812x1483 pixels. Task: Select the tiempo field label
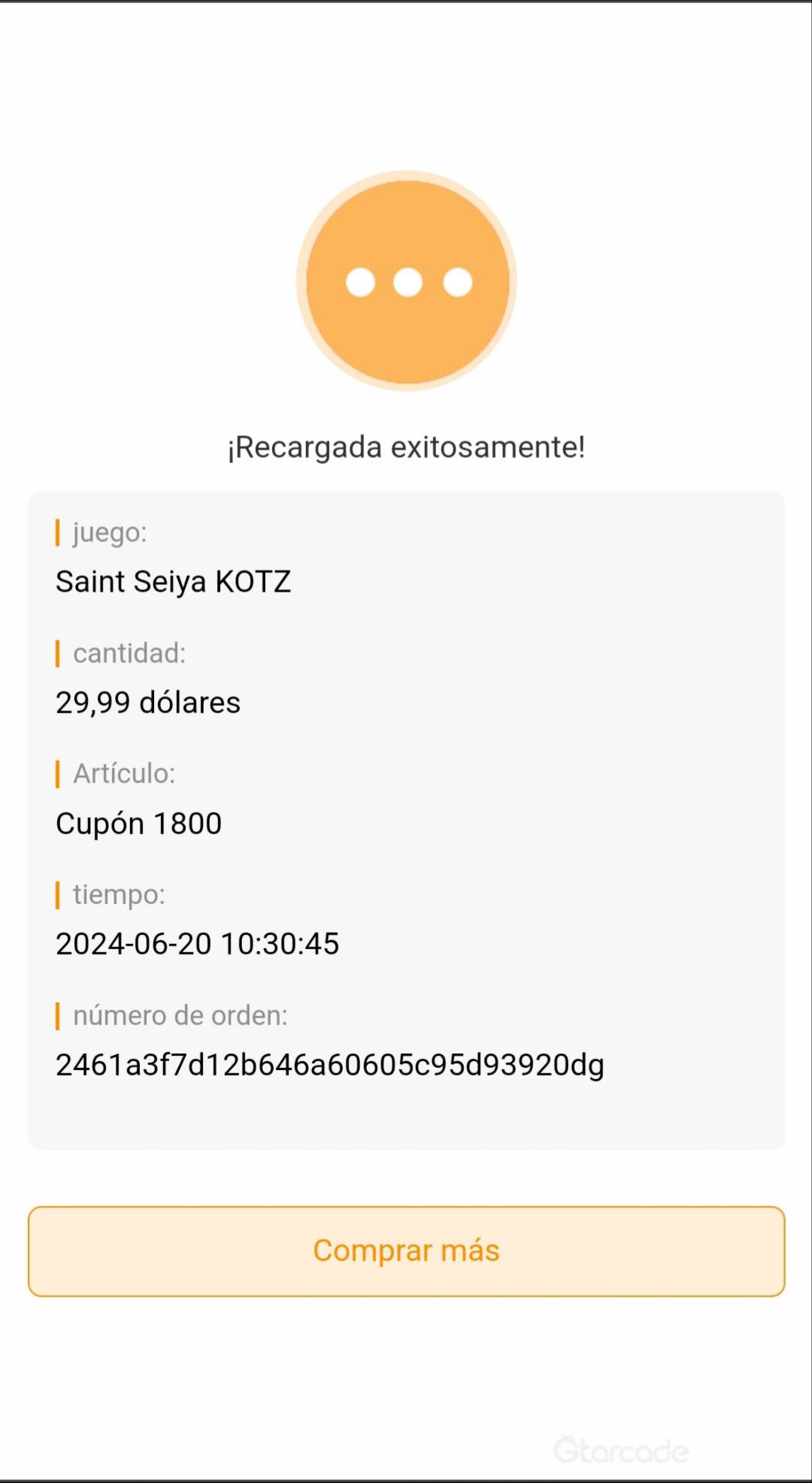click(119, 895)
